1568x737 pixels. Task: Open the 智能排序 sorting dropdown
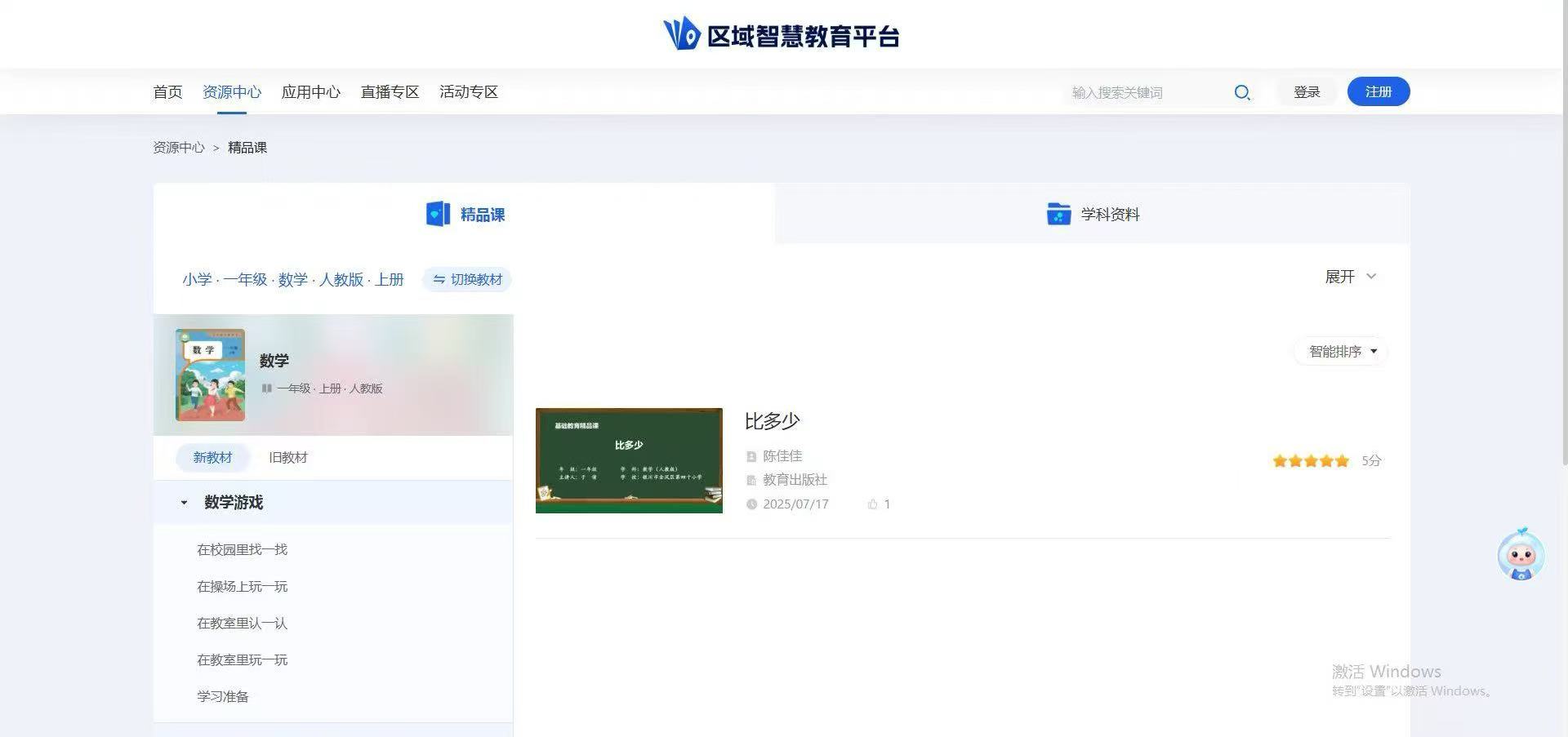point(1342,352)
